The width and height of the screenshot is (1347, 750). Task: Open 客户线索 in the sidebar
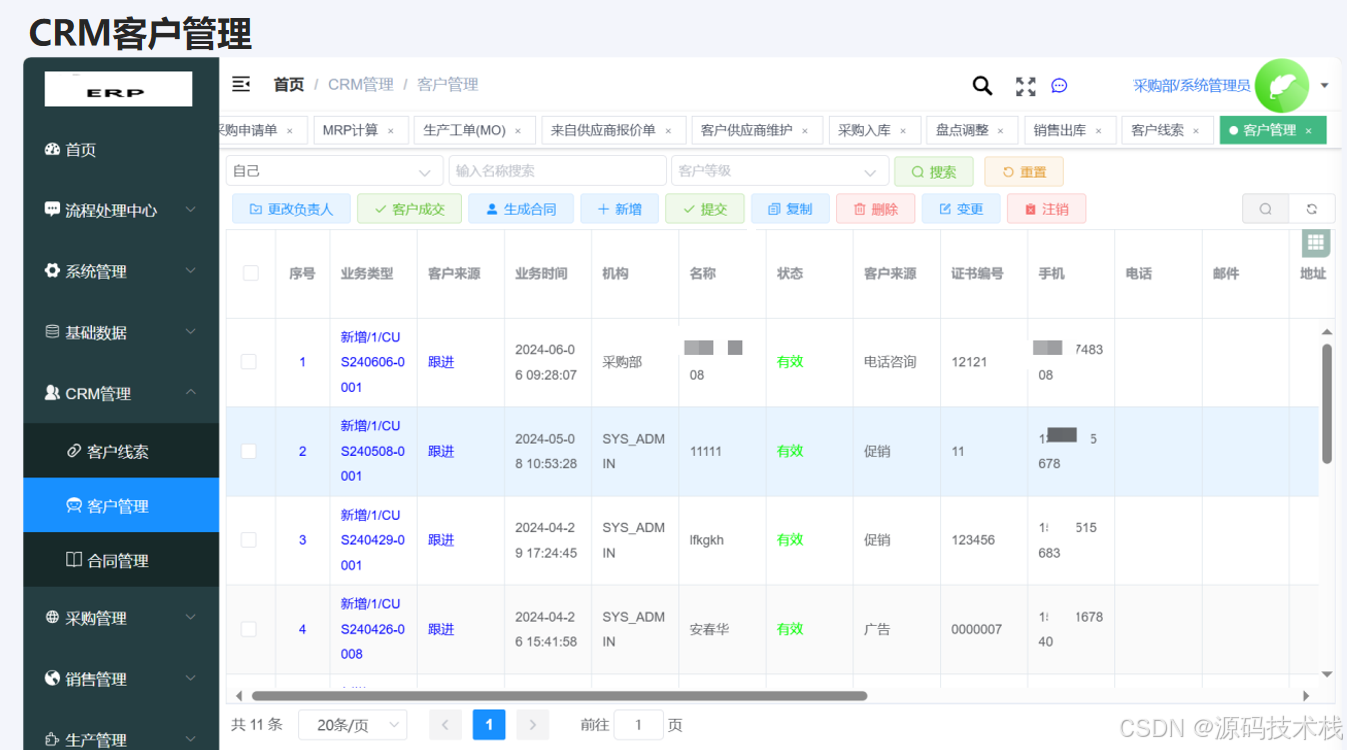tap(121, 451)
